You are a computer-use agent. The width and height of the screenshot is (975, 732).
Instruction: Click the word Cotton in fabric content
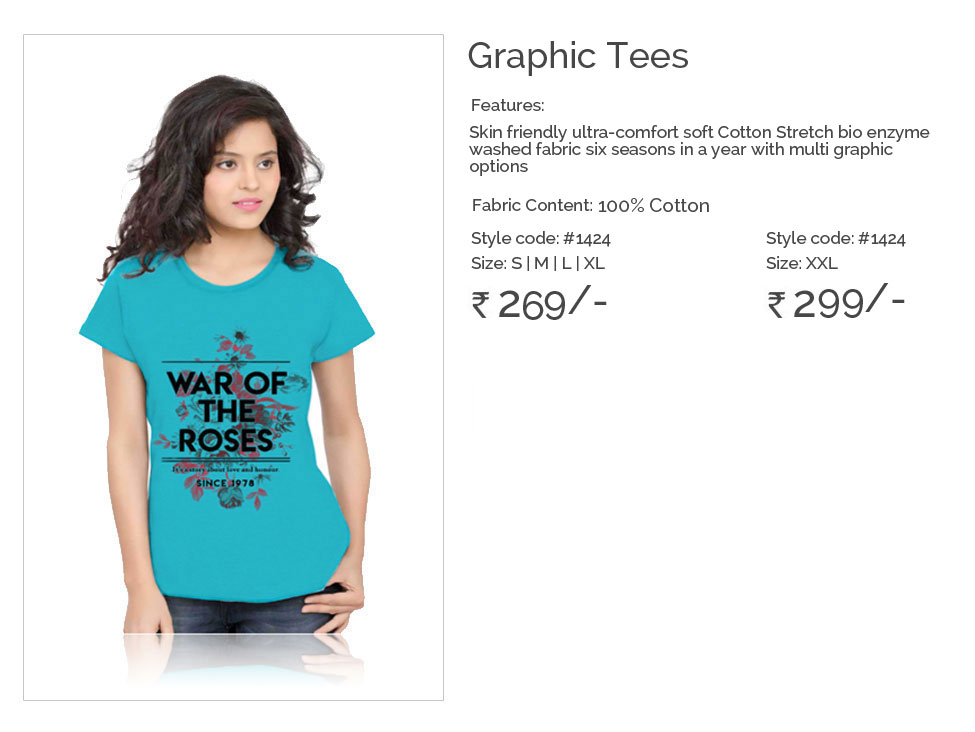pos(679,205)
